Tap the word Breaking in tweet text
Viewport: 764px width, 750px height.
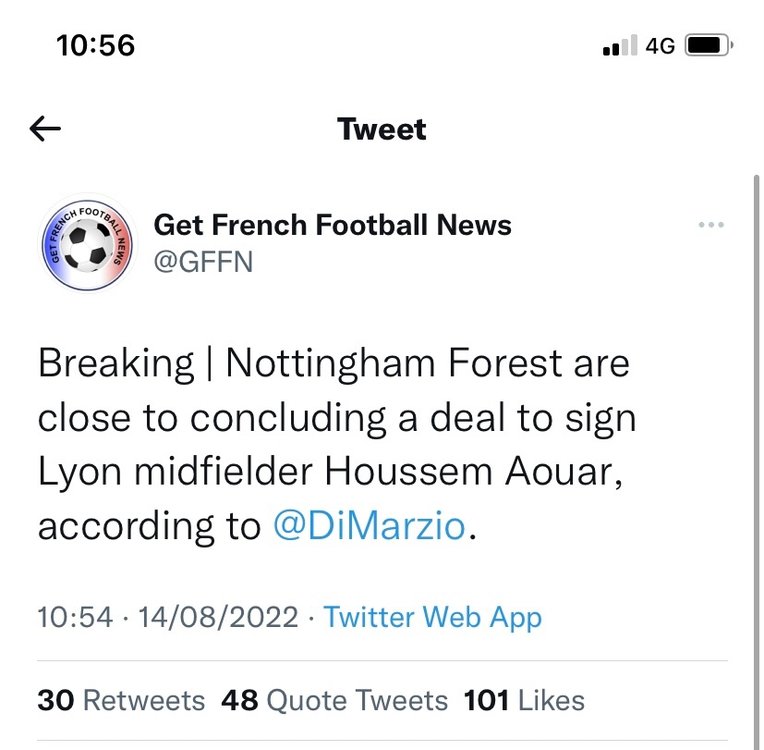tap(116, 364)
